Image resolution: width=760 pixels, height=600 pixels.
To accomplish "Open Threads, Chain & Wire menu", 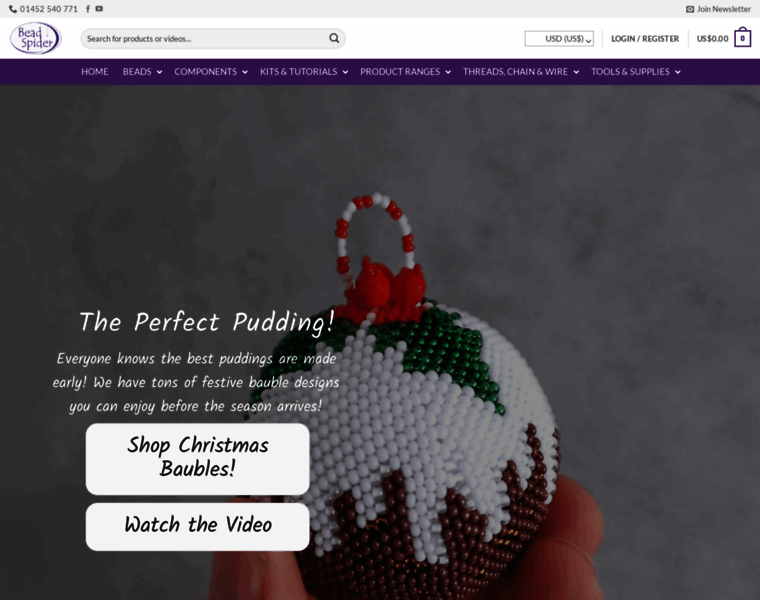I will pyautogui.click(x=521, y=72).
